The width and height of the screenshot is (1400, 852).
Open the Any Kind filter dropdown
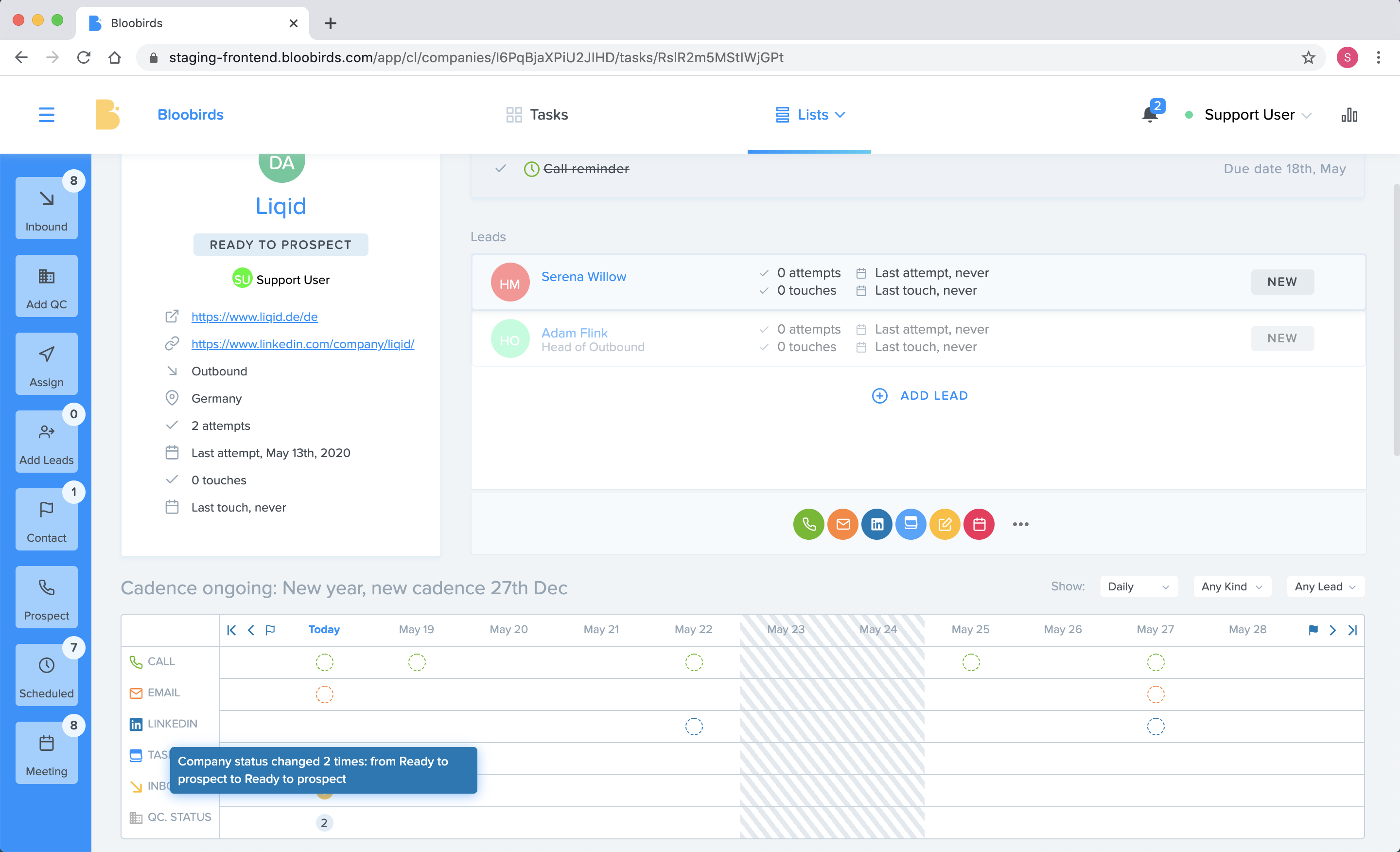pos(1232,586)
